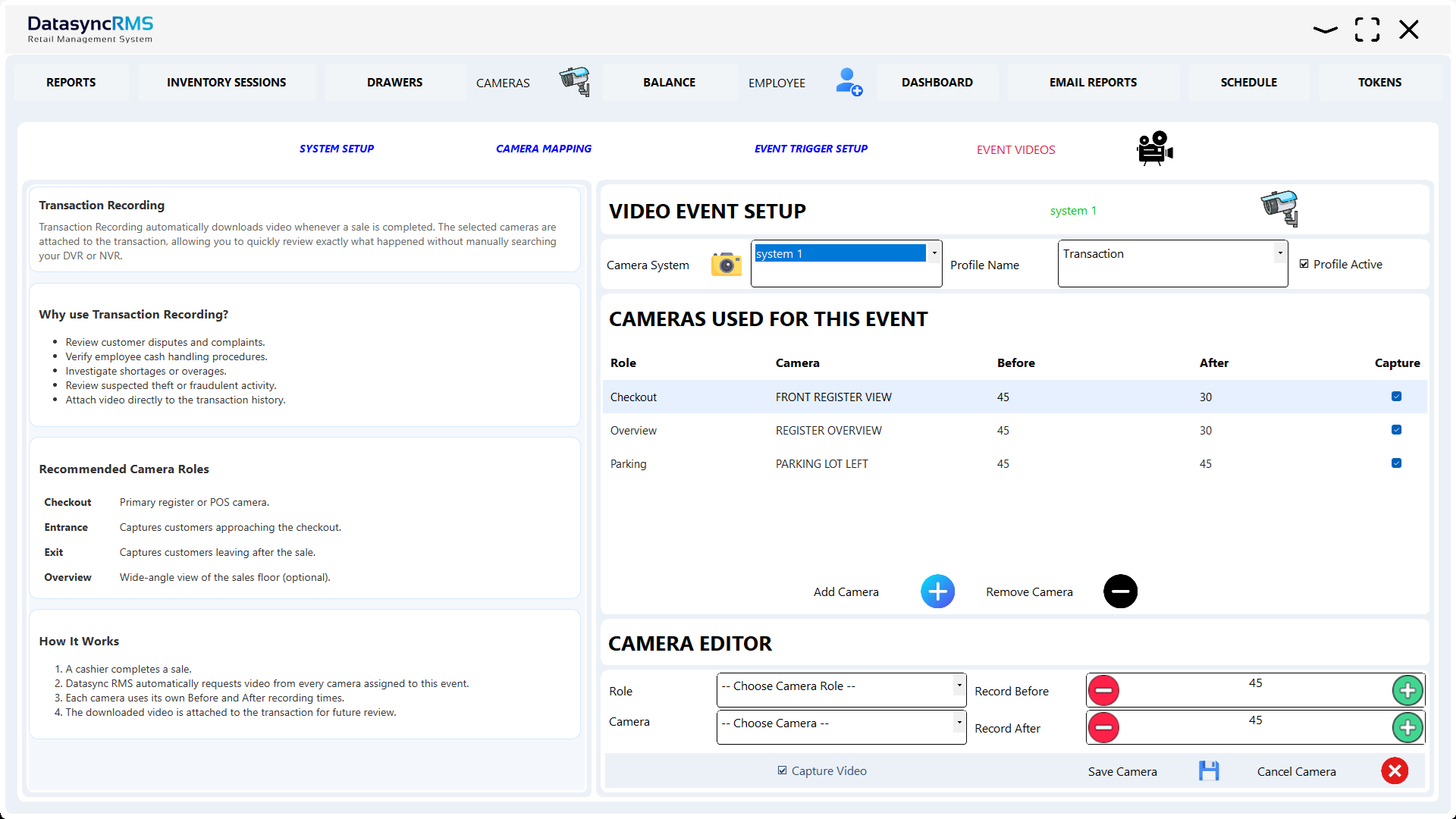Click the Cancel Camera label
1456x819 pixels.
click(1297, 771)
